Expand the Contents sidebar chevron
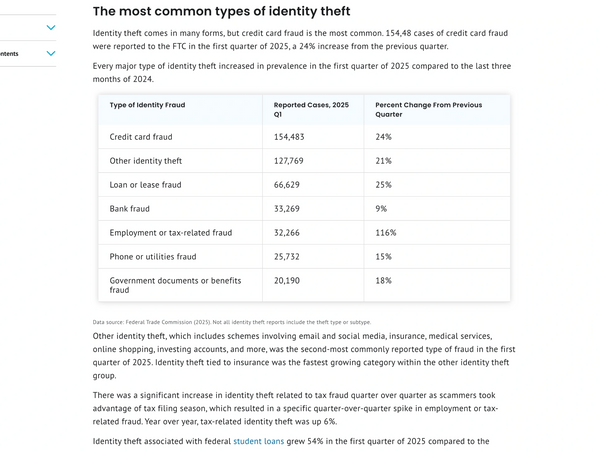This screenshot has height=451, width=600. tap(51, 54)
